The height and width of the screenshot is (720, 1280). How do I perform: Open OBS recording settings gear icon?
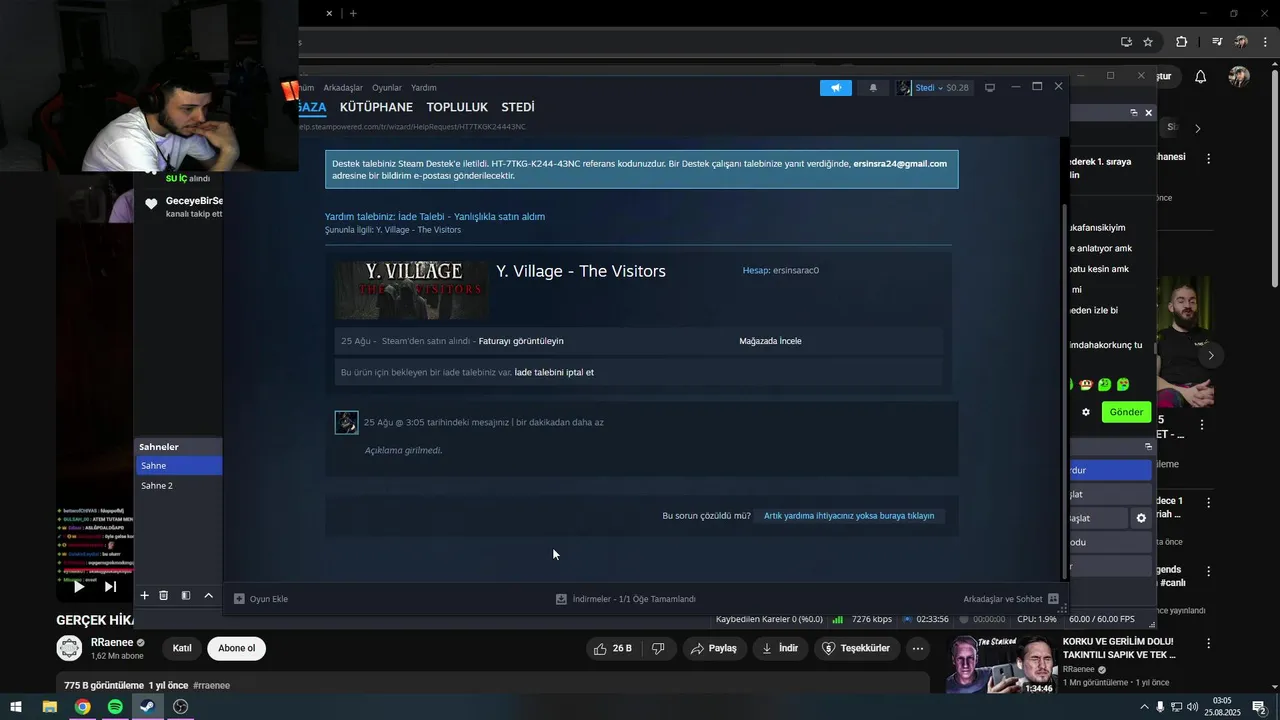1141,518
